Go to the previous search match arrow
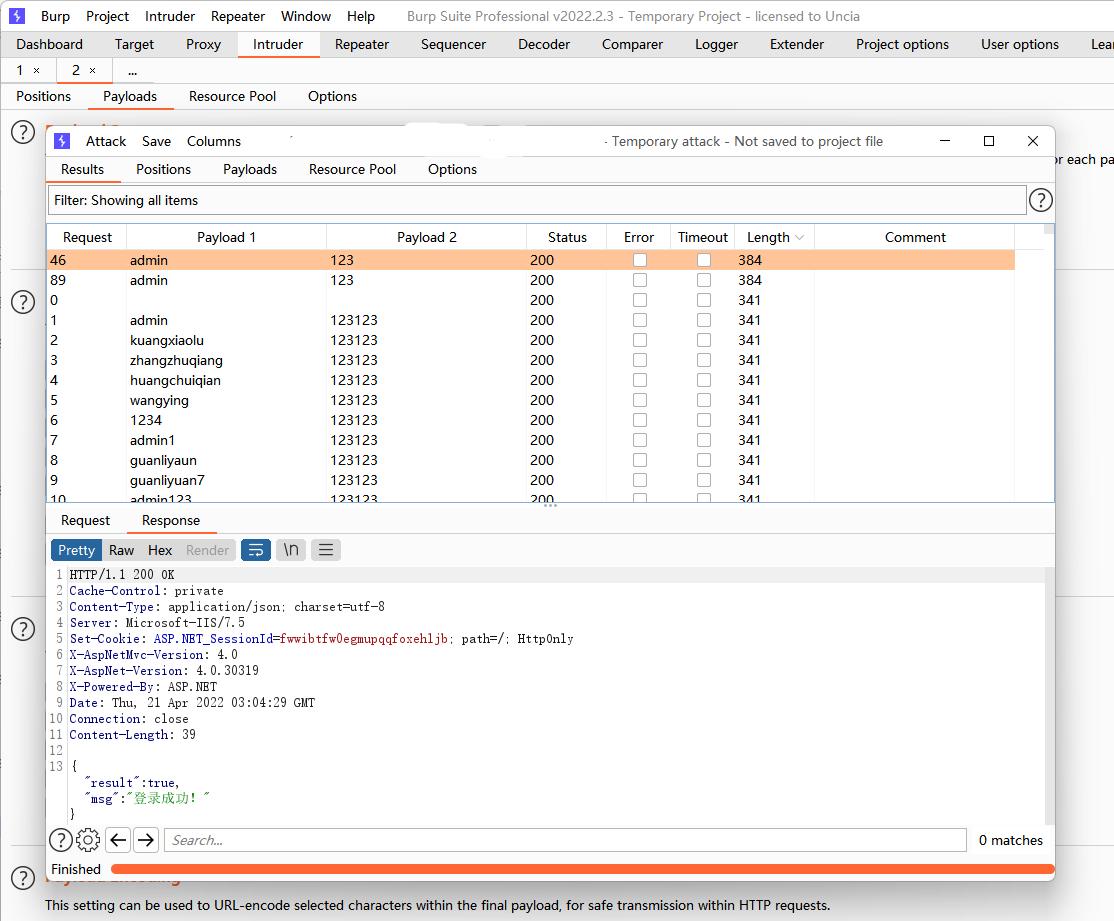 click(x=118, y=840)
